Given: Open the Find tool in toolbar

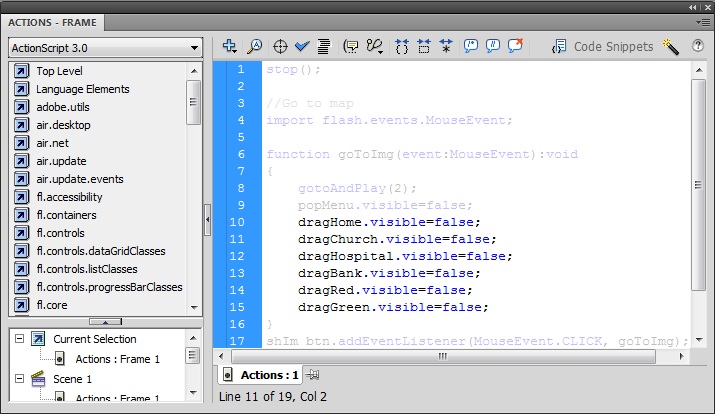Looking at the screenshot, I should pos(254,46).
